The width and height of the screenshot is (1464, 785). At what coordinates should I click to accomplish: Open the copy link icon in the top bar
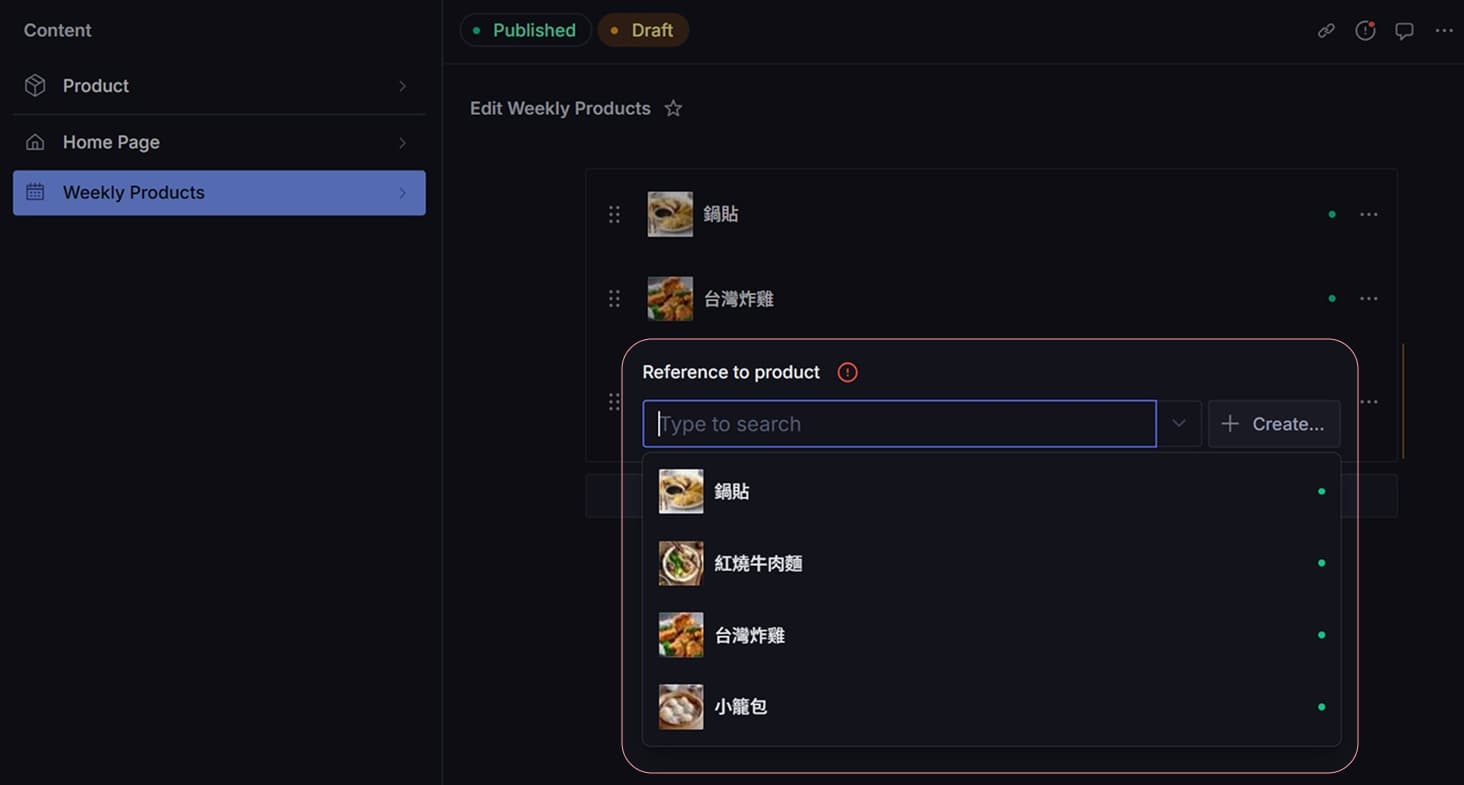click(1326, 30)
